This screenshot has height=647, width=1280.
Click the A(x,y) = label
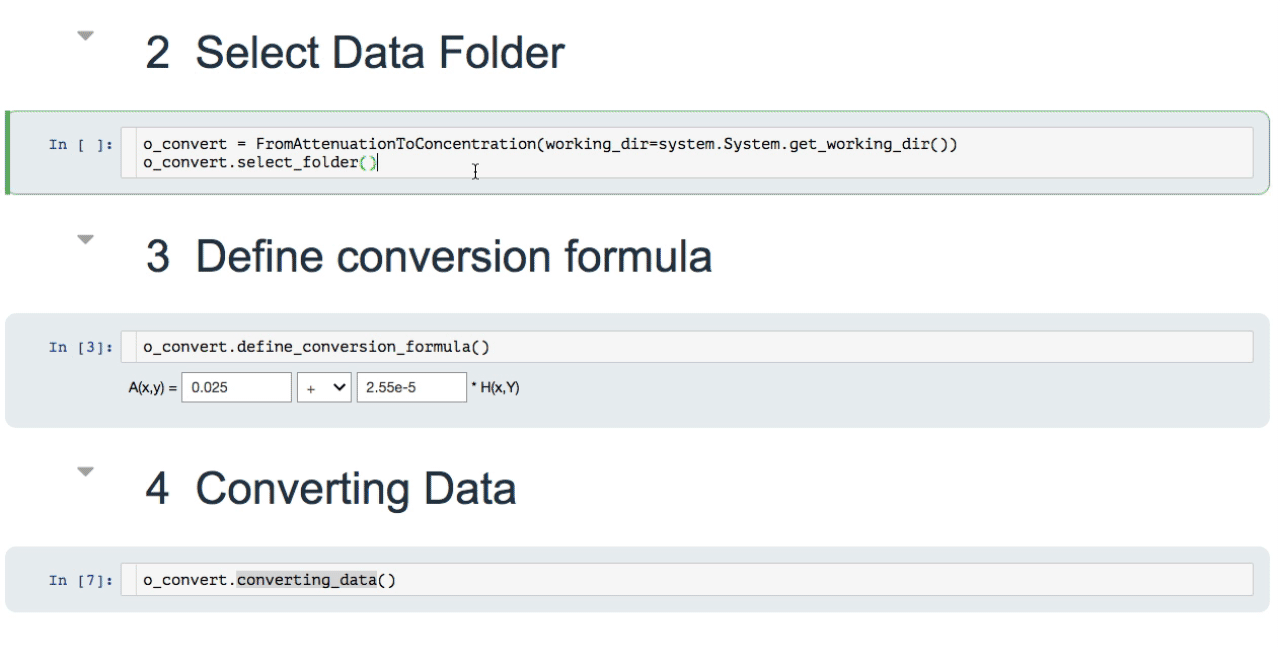tap(152, 387)
